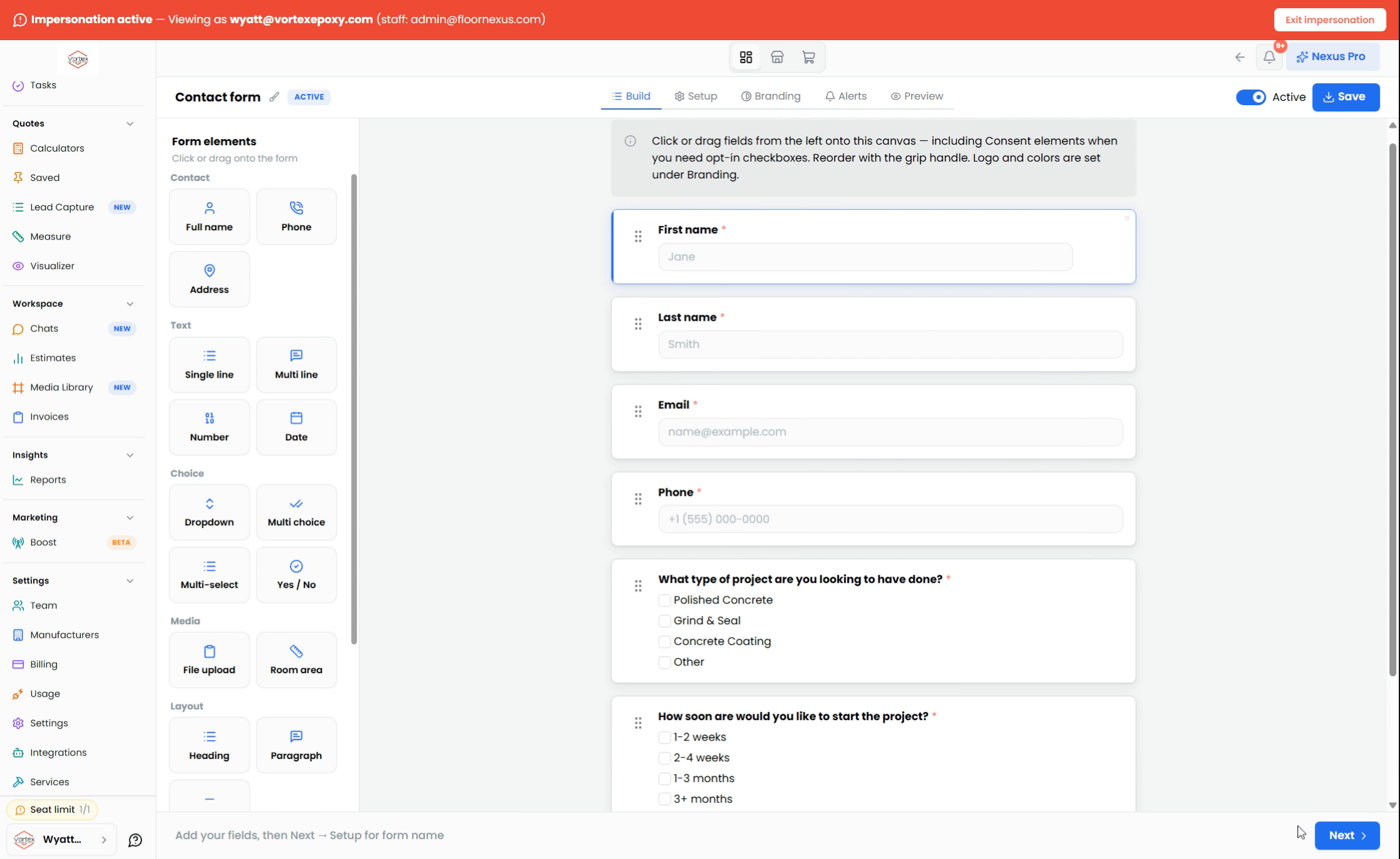Add a Room area element
1400x859 pixels.
(296, 660)
